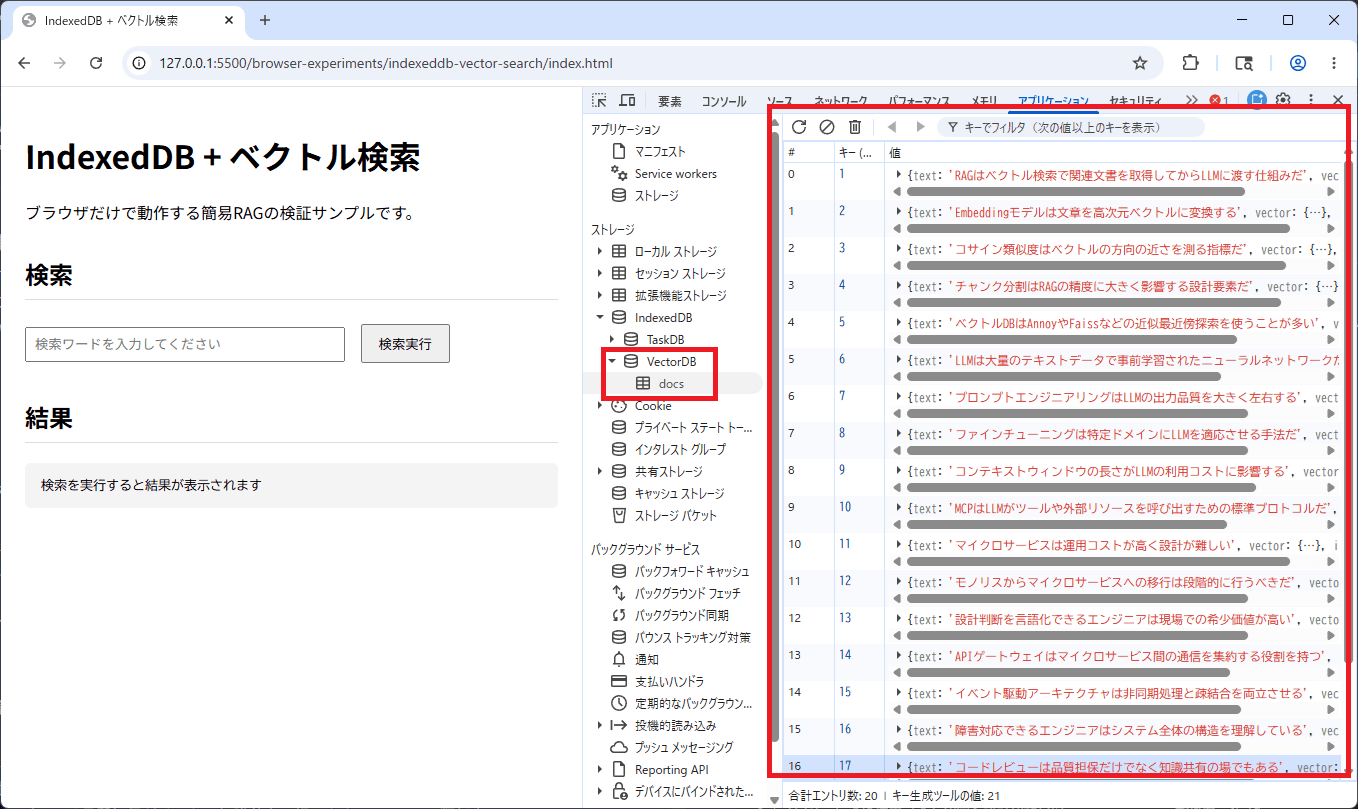Expand value object for key 1 row
This screenshot has height=809, width=1358.
point(899,174)
